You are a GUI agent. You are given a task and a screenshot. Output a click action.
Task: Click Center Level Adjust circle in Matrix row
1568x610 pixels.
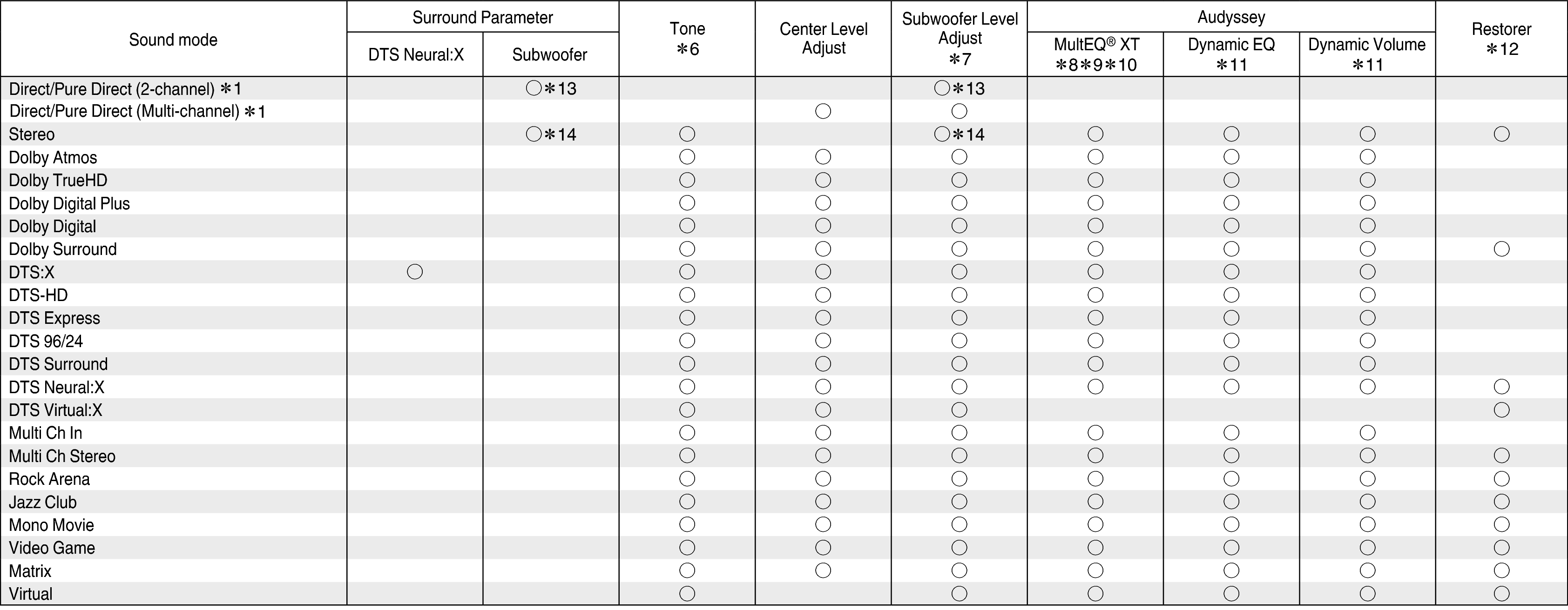823,570
